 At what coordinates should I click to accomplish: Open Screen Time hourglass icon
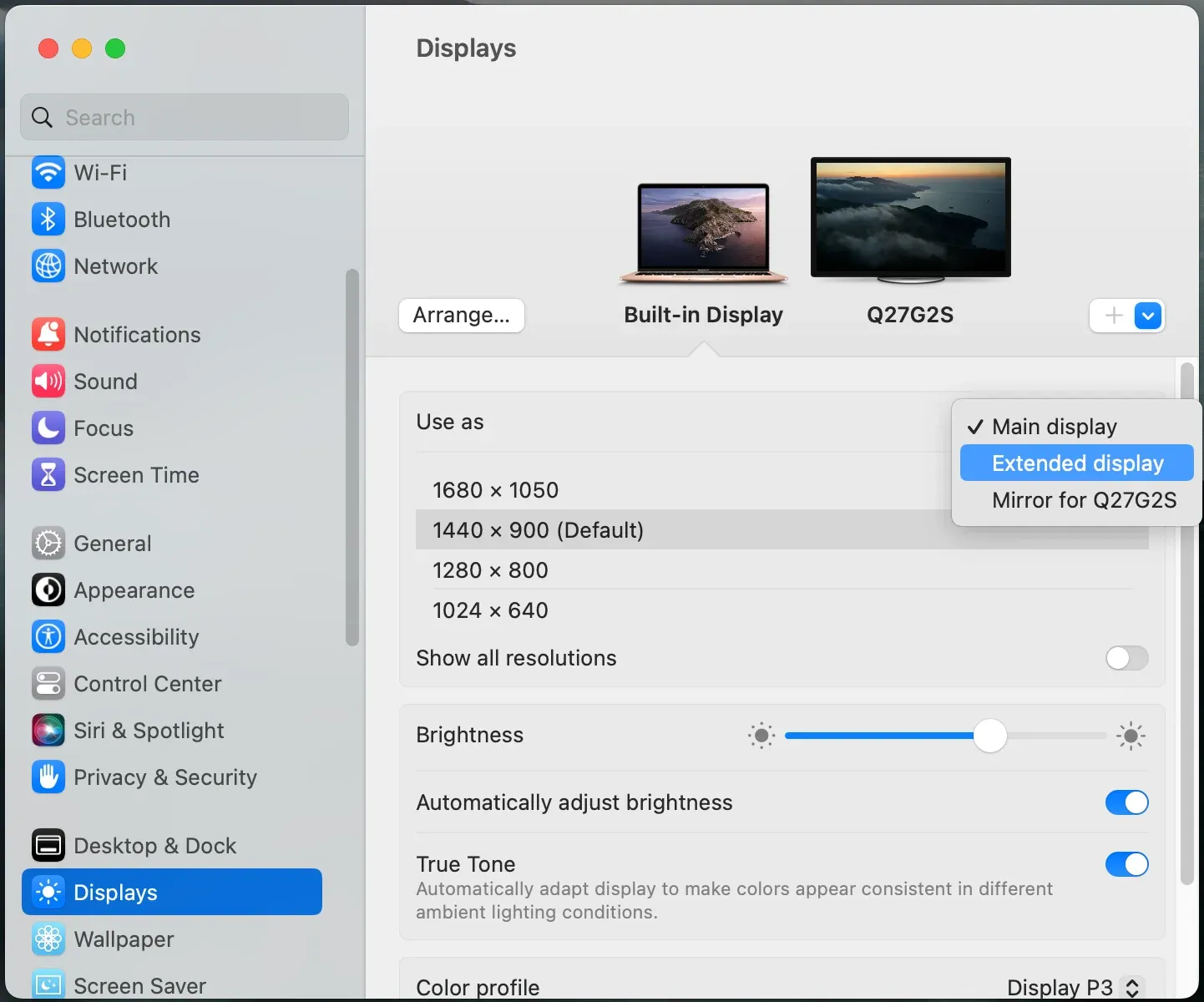[x=48, y=475]
